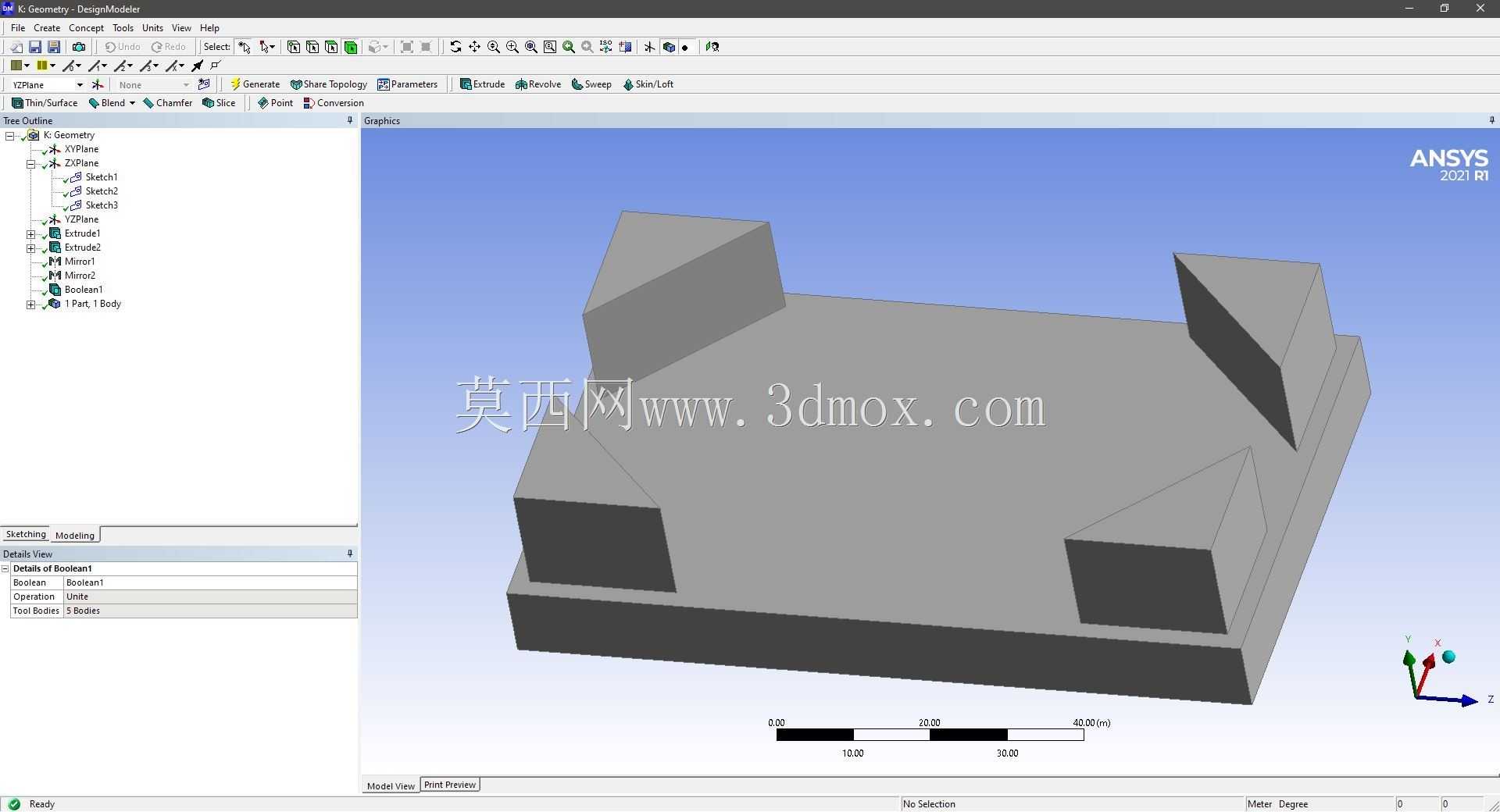Toggle display plane icon
Screen dimensions: 1500x812
[649, 47]
